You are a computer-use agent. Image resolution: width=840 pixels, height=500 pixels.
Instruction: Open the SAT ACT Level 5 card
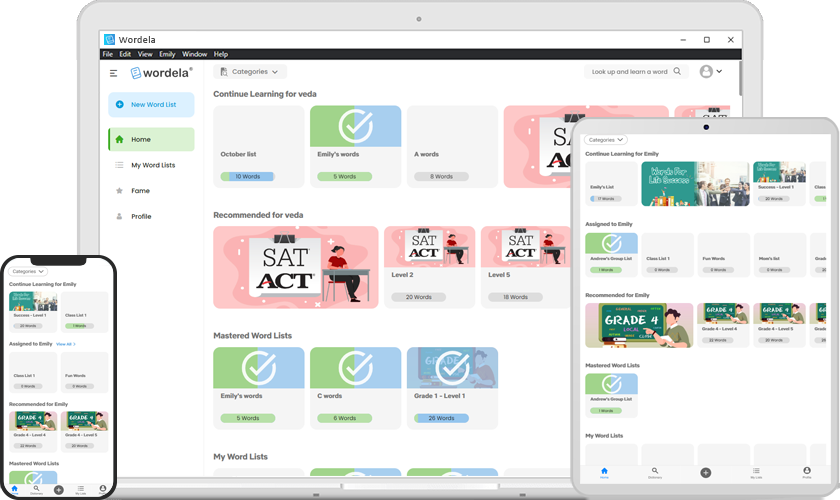pyautogui.click(x=525, y=267)
